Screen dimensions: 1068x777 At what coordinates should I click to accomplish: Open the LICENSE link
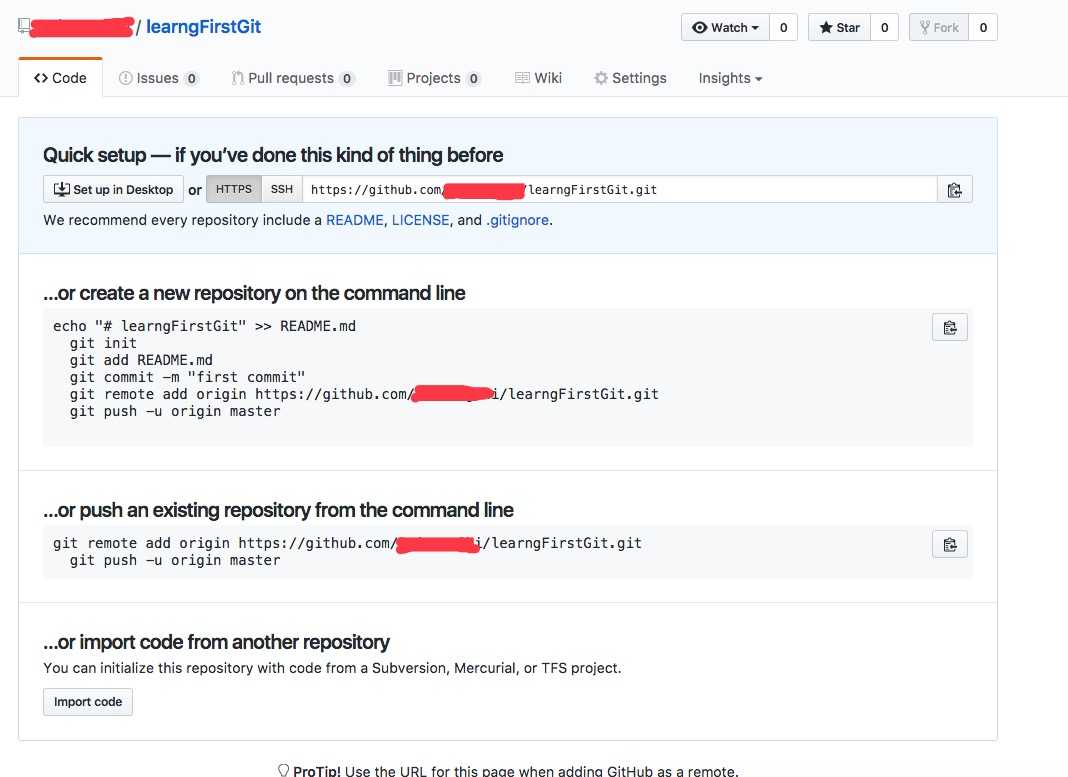(420, 220)
